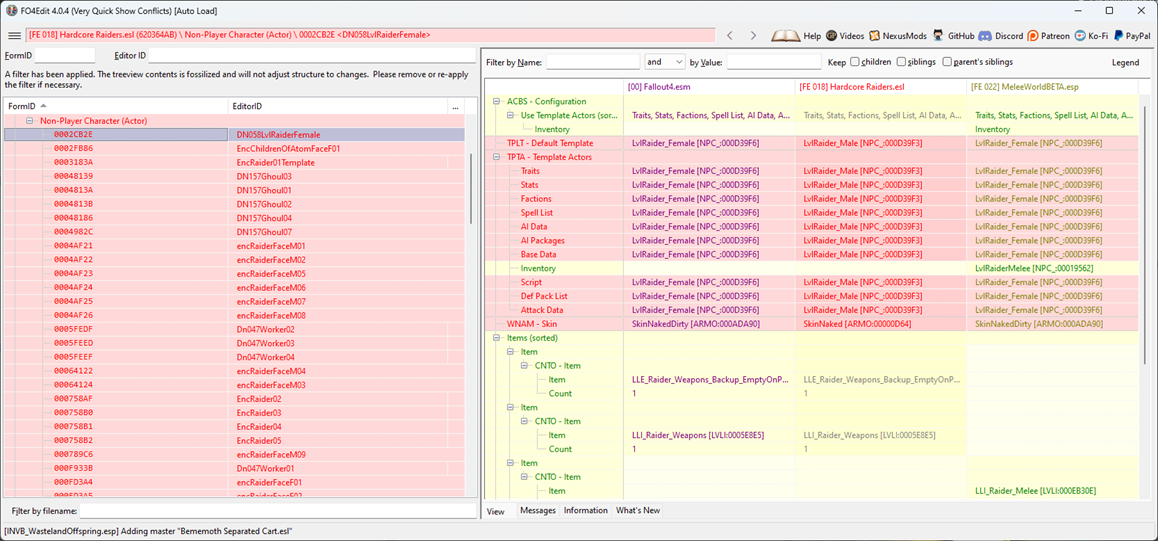Collapse ACBS - Configuration node

[497, 102]
